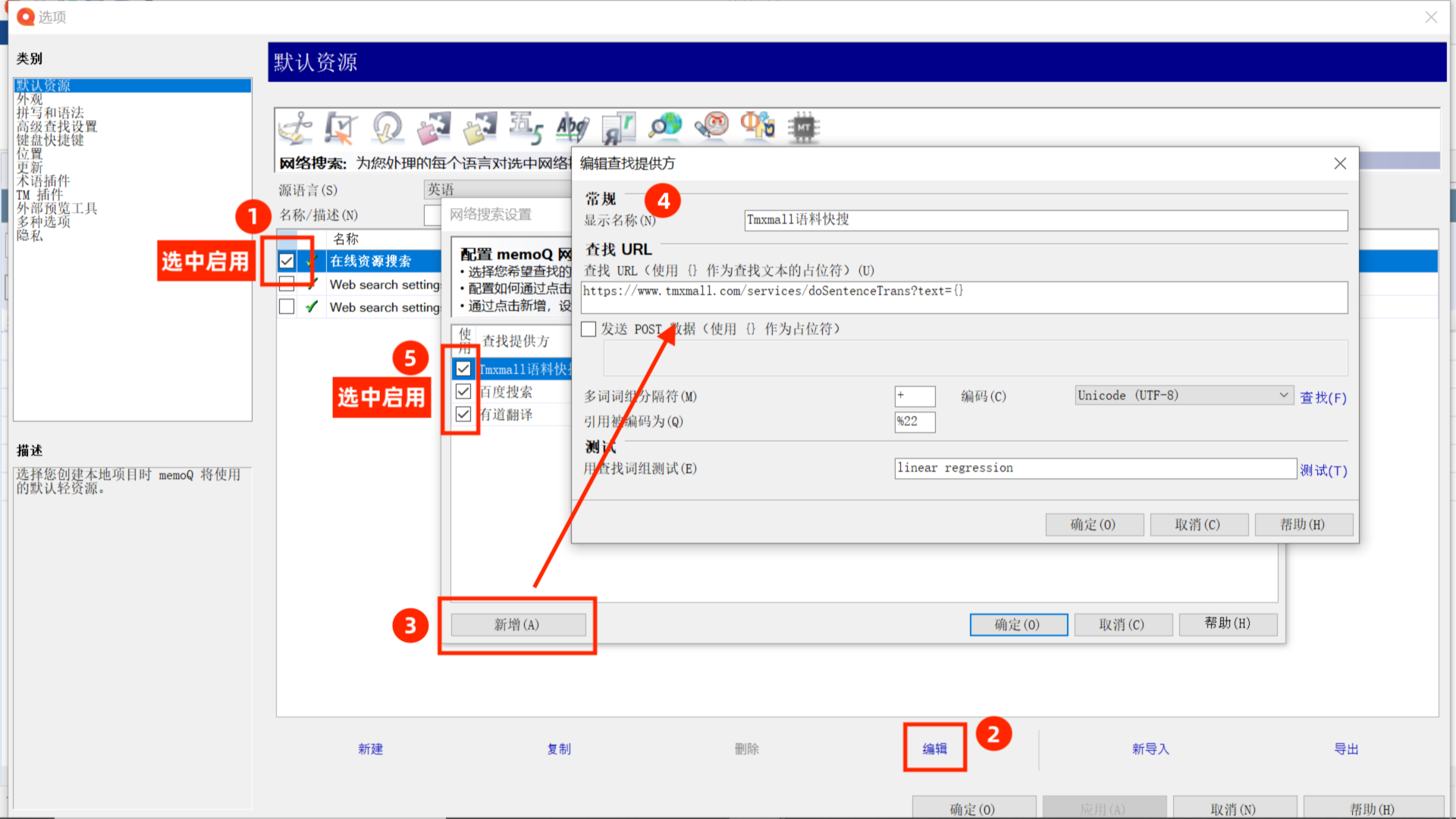Click 取消(N) at bottom of 选项 window
The width and height of the screenshot is (1456, 819).
tap(1235, 808)
